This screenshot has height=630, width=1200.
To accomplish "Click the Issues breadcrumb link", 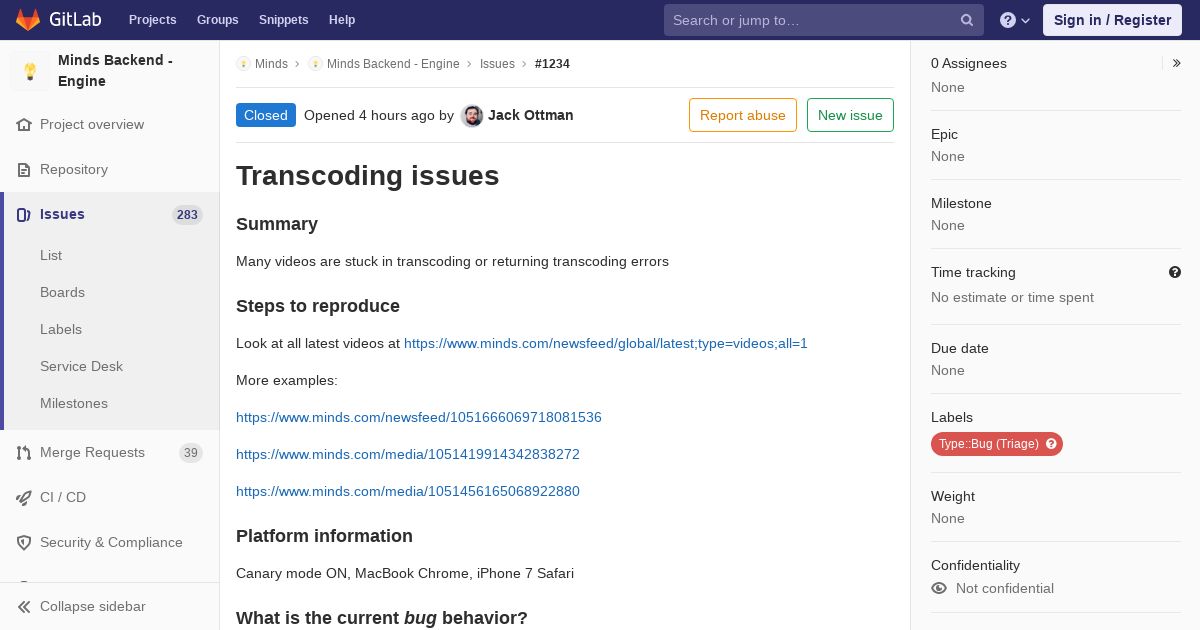I will pos(497,64).
